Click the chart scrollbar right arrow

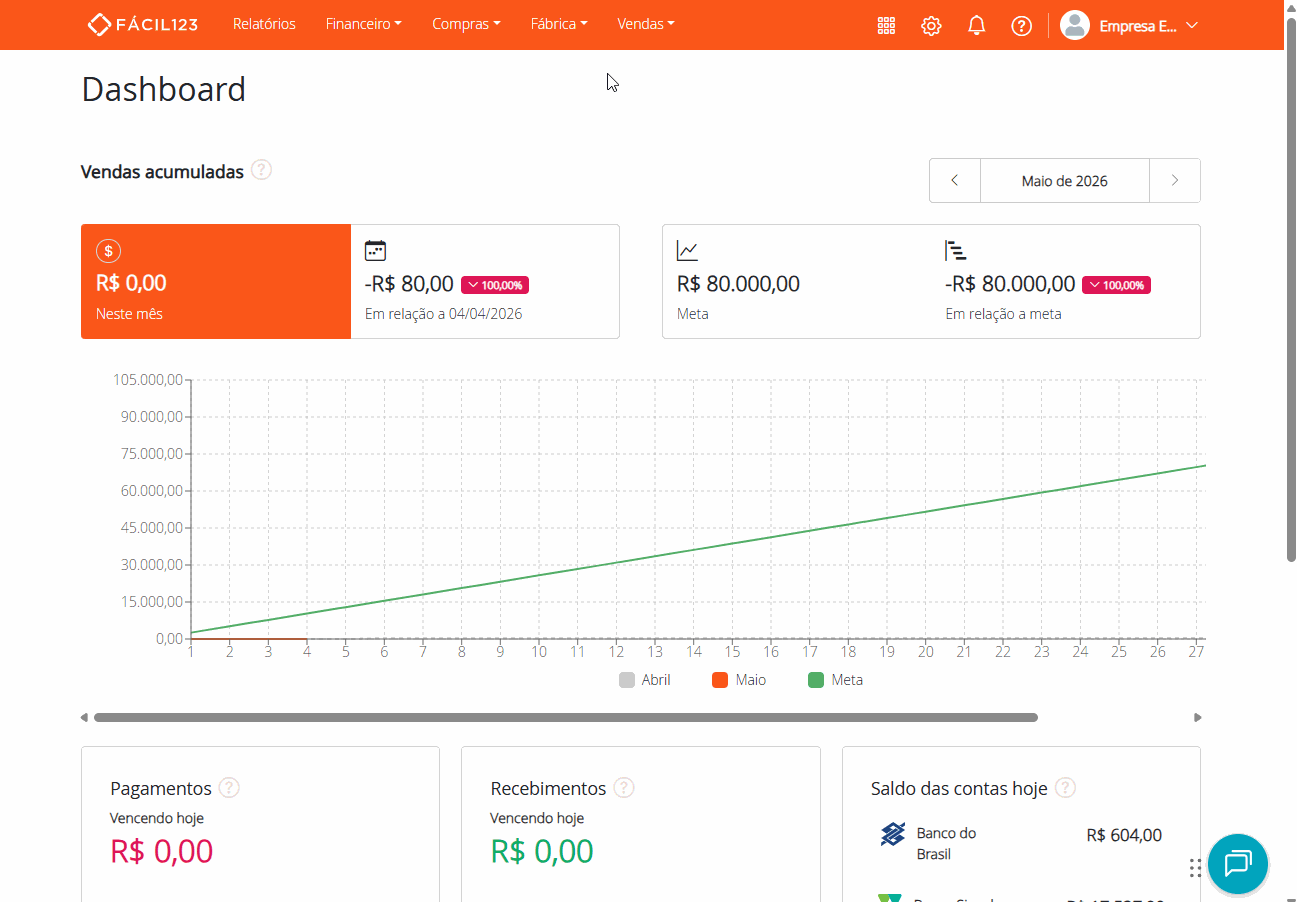tap(1197, 717)
